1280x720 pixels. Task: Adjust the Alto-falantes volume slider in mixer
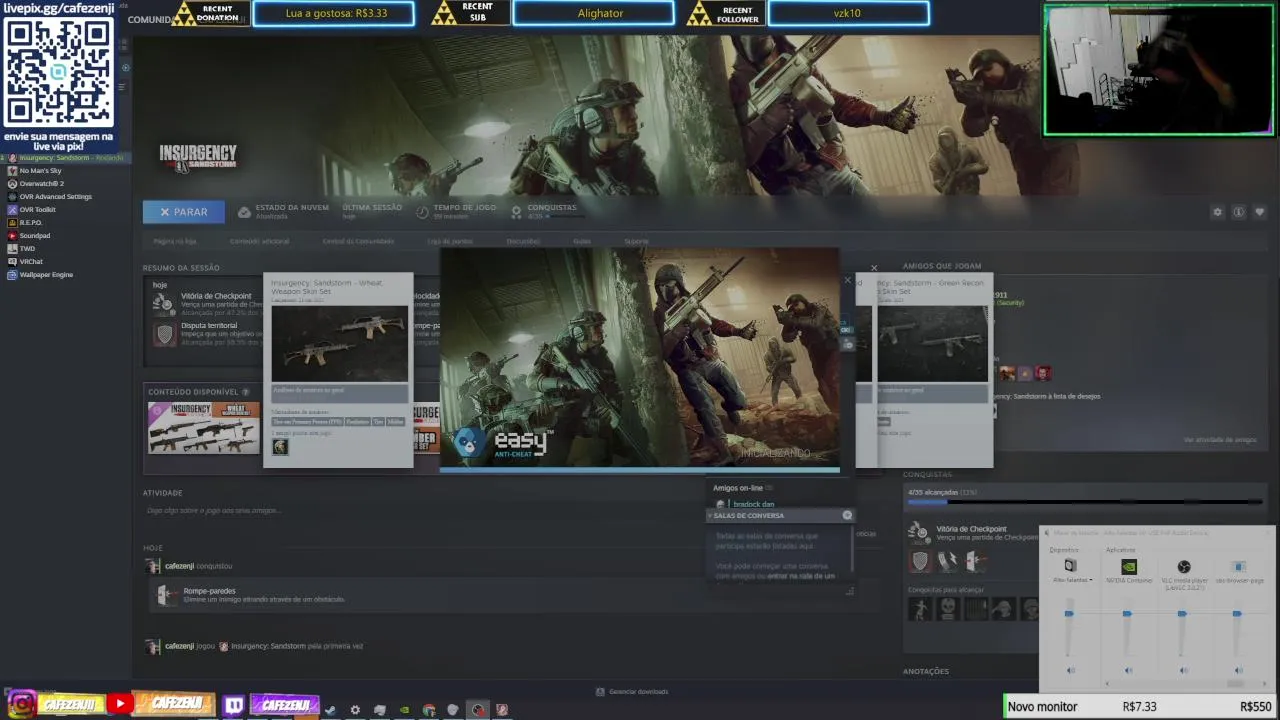coord(1069,613)
